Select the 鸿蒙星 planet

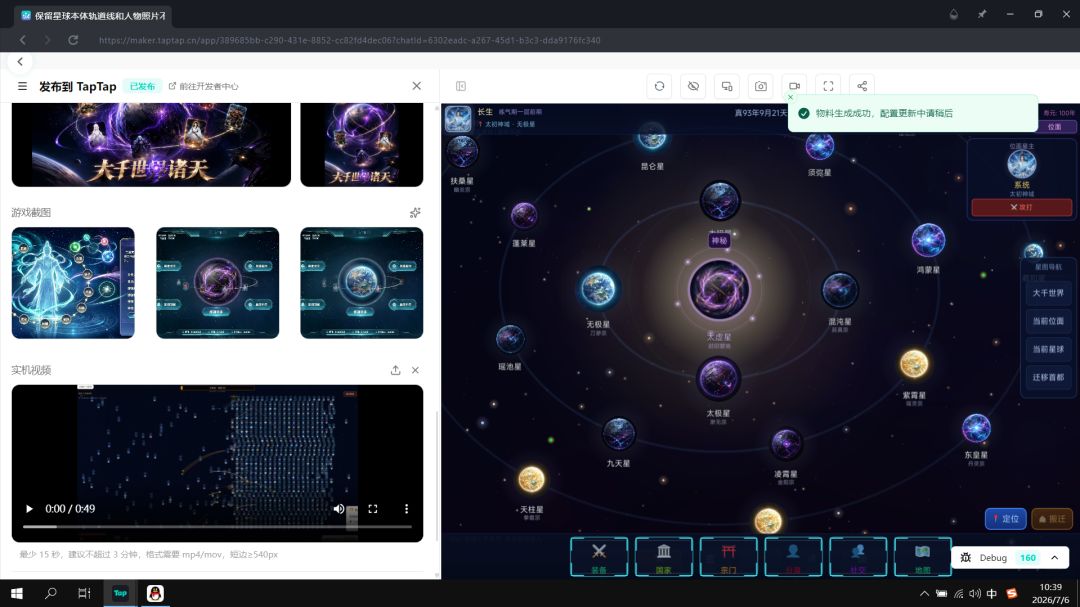tap(928, 240)
